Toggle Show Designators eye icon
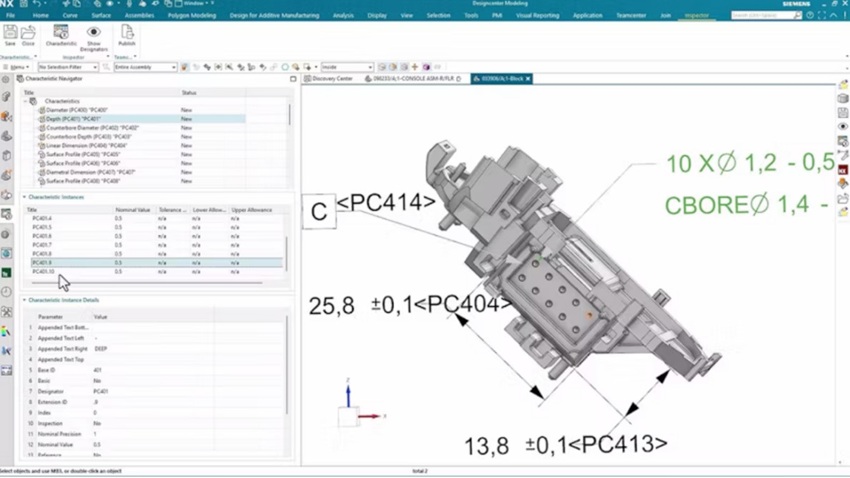Image resolution: width=850 pixels, height=478 pixels. point(93,33)
